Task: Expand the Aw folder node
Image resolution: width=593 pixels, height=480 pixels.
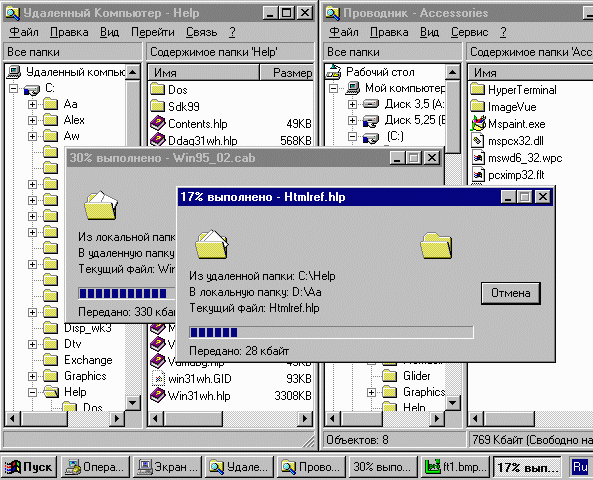Action: (x=33, y=136)
